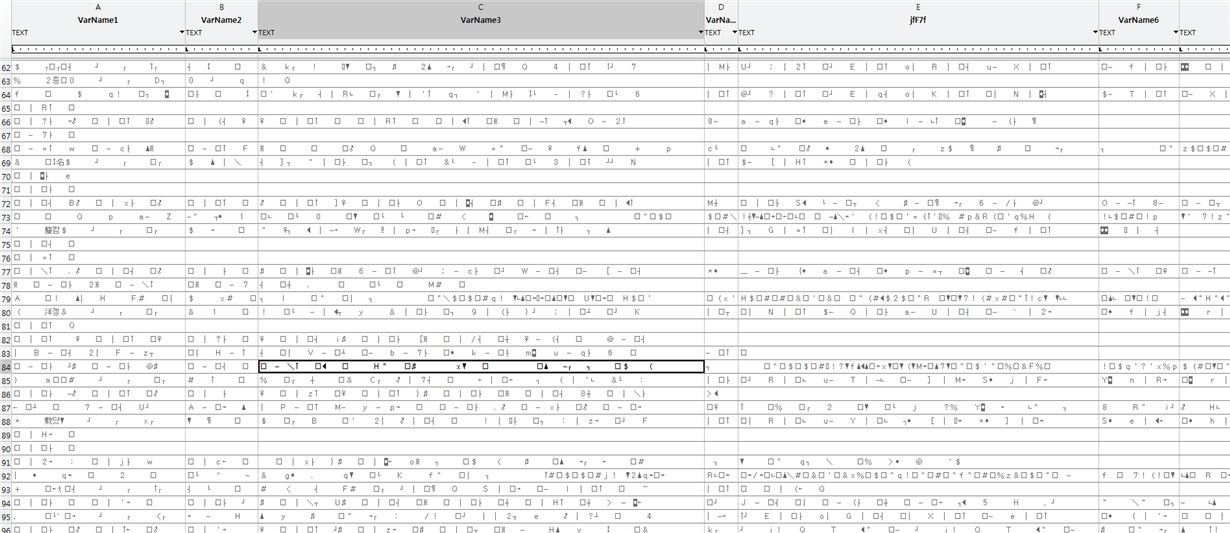Select row header 67
The image size is (1230, 533).
5,135
